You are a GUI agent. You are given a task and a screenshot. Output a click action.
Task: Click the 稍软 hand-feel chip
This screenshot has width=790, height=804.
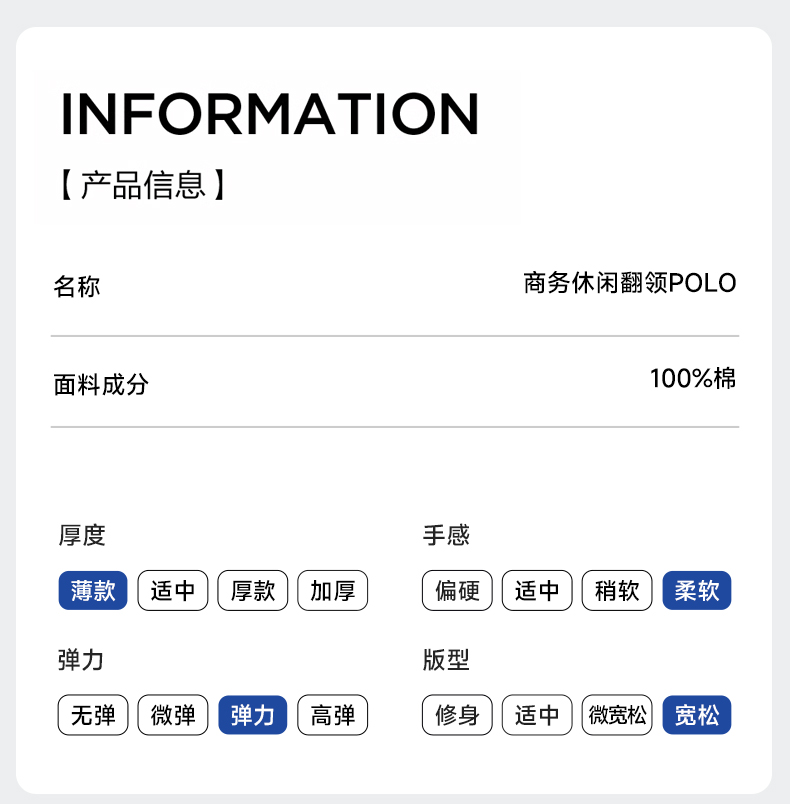tap(617, 591)
